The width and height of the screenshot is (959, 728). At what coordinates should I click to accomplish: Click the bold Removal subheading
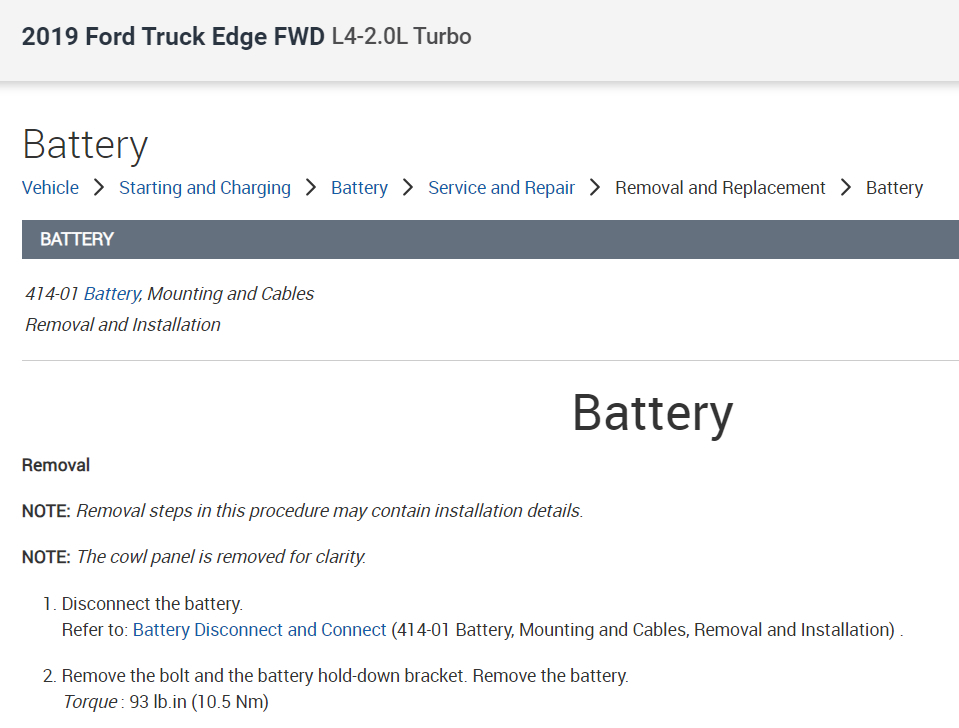tap(56, 465)
